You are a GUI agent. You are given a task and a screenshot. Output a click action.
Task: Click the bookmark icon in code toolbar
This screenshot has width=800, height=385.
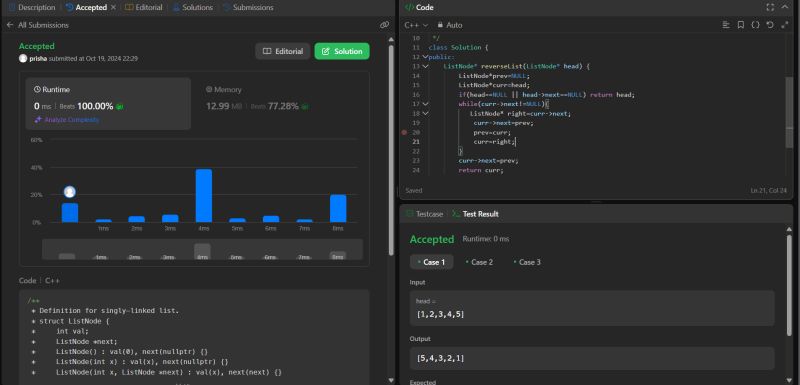pos(740,24)
